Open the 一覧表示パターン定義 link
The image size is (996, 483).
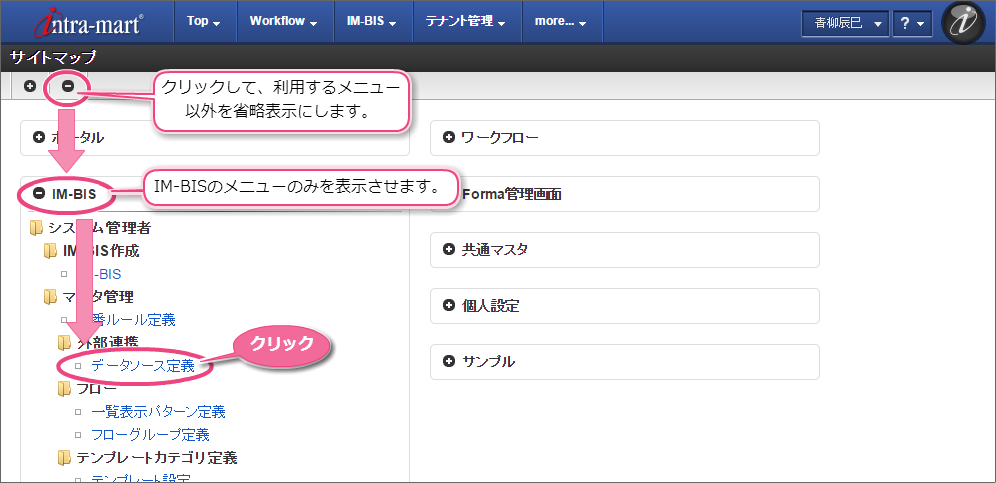point(158,412)
